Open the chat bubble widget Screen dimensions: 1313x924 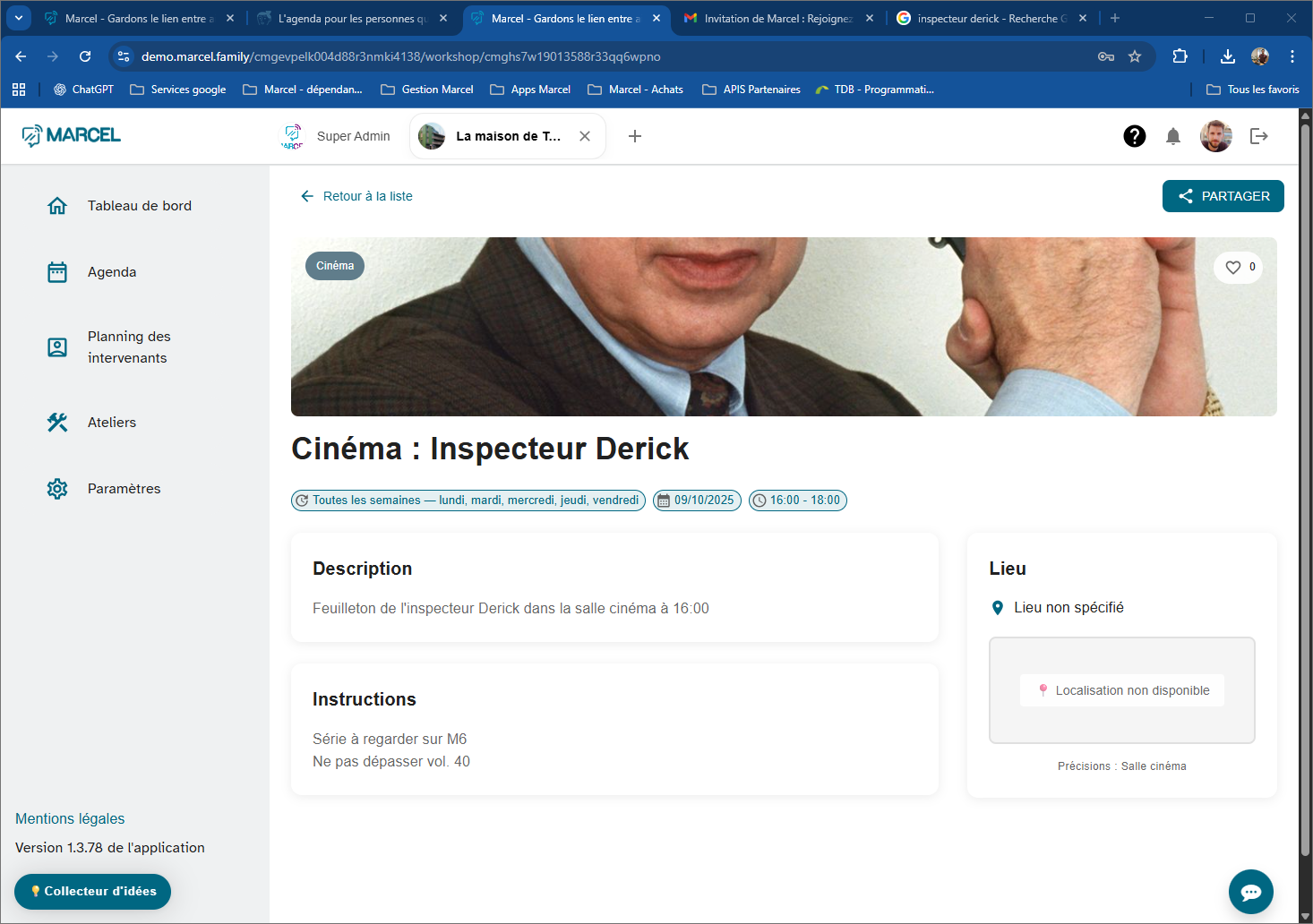click(1250, 891)
